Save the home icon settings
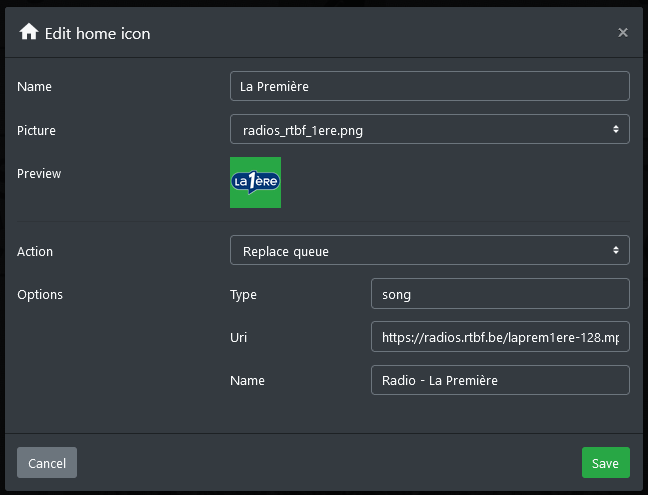Image resolution: width=648 pixels, height=495 pixels. click(x=606, y=463)
